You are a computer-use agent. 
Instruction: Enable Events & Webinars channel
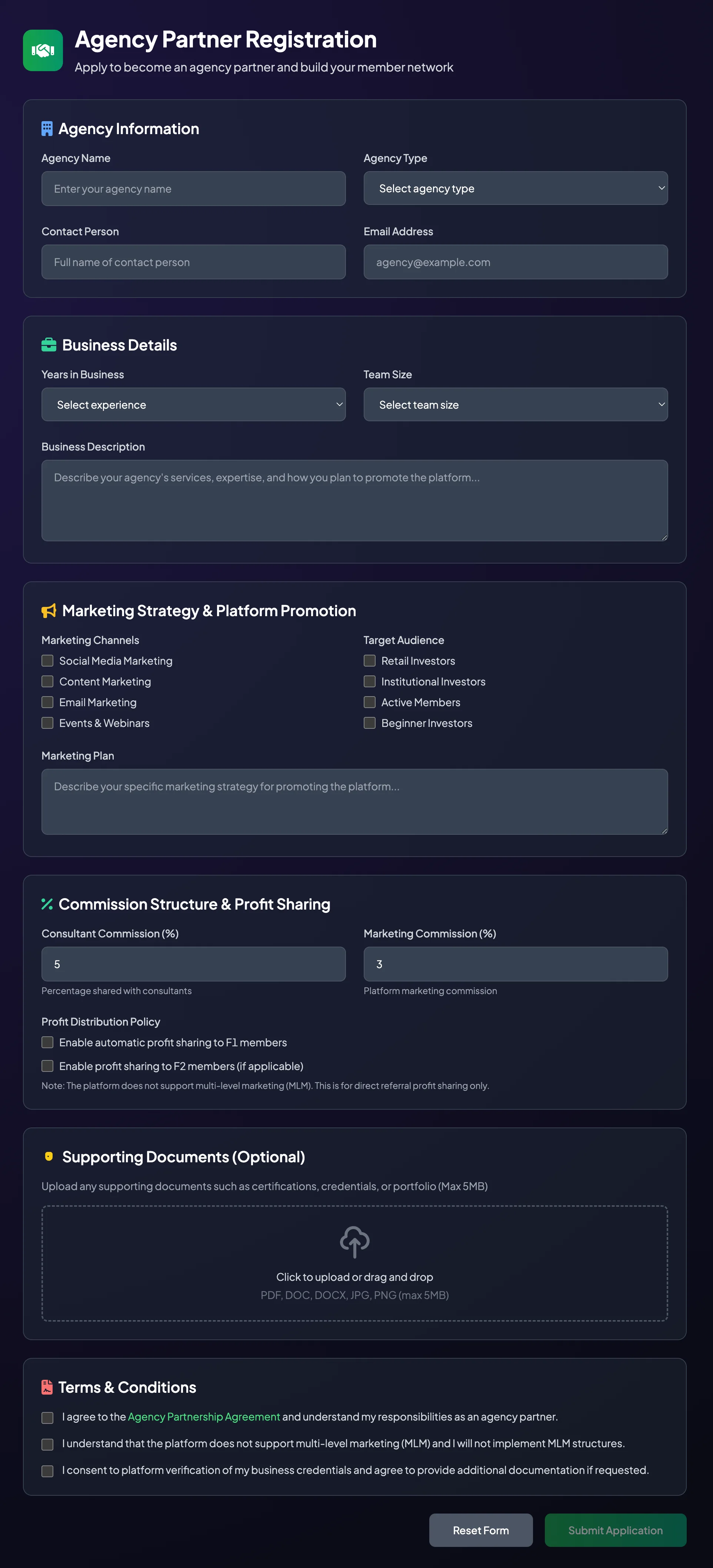click(x=47, y=722)
